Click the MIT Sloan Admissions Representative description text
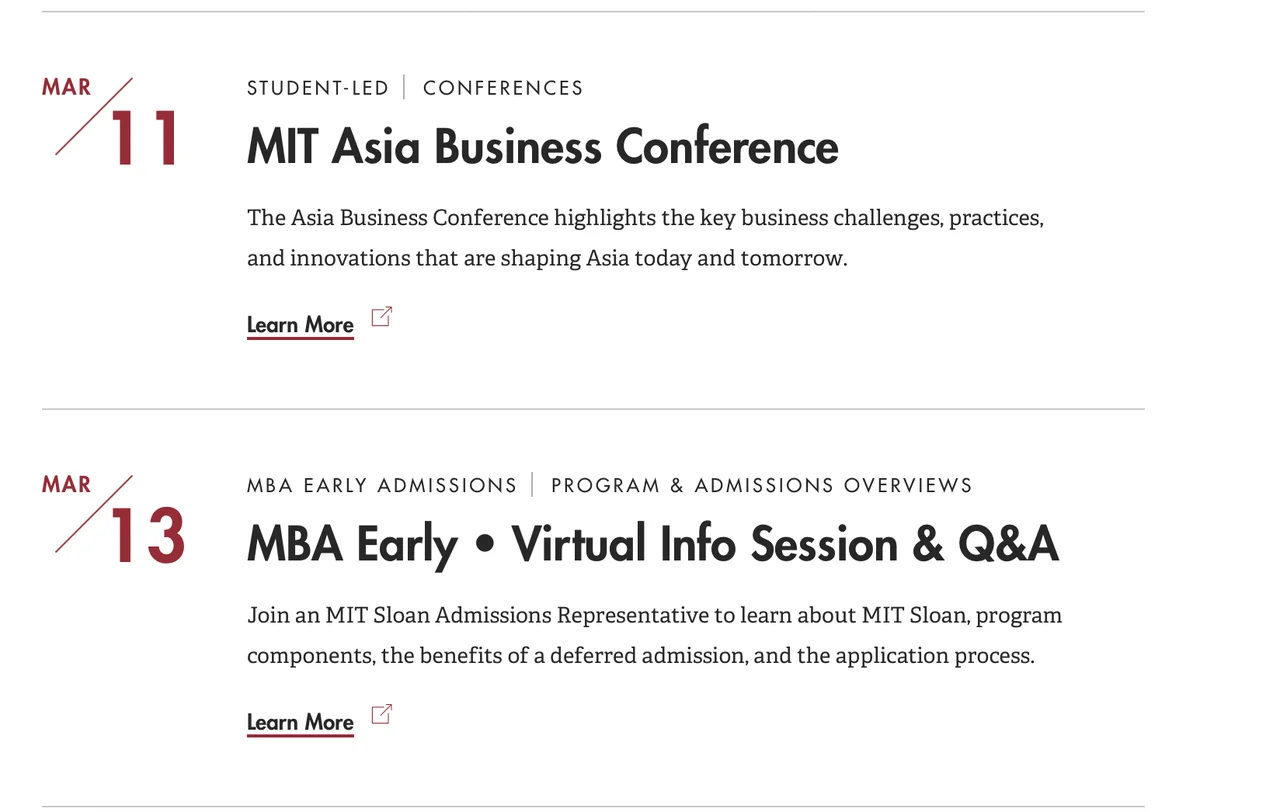Image resolution: width=1280 pixels, height=812 pixels. click(654, 635)
